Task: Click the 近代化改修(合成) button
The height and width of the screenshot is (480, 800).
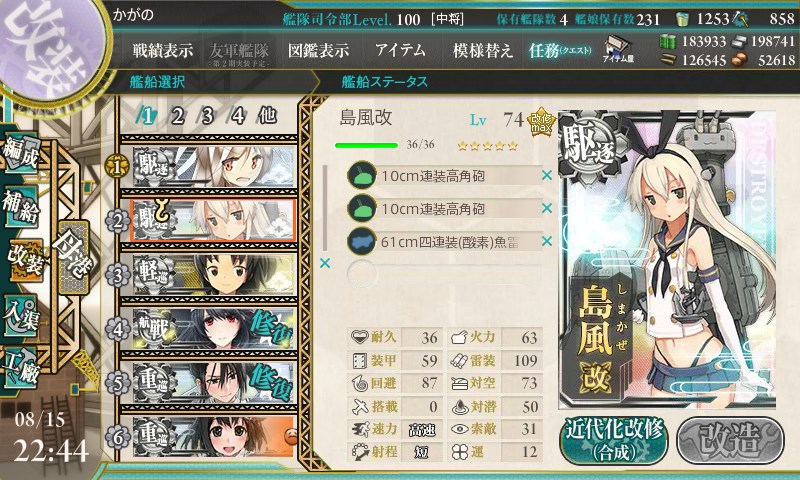Action: (x=614, y=440)
